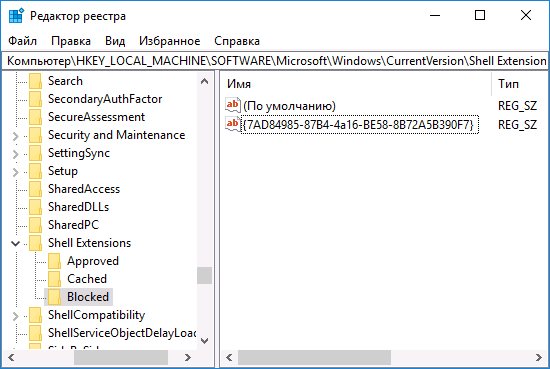Click REG_SZ type of {7AD84985...} row

tap(517, 125)
